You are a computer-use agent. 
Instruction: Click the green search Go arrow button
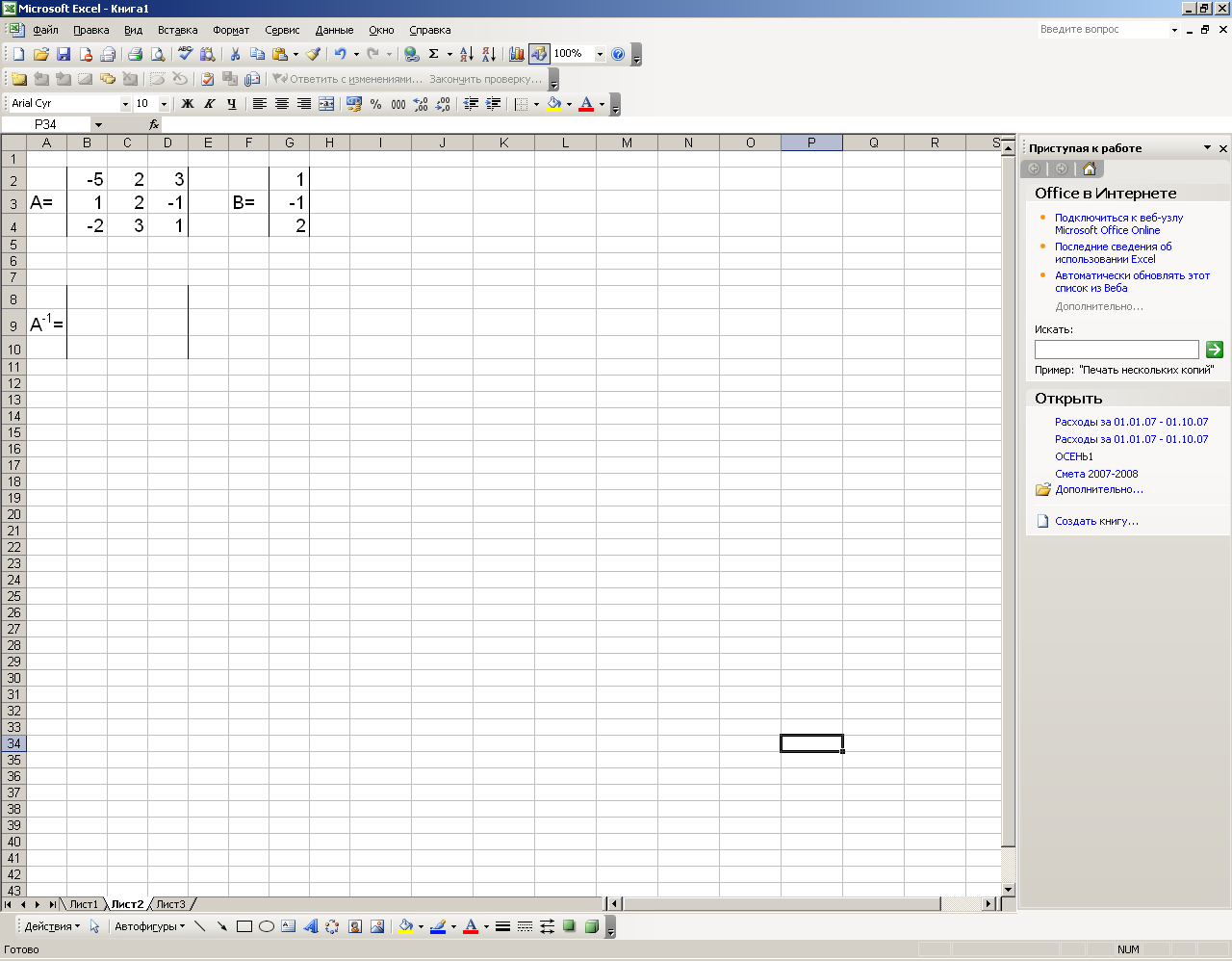1215,350
